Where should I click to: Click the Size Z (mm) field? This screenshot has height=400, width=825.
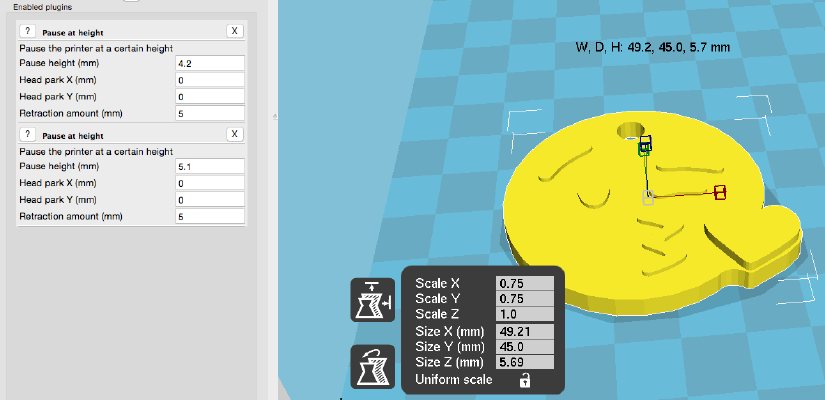coord(525,362)
